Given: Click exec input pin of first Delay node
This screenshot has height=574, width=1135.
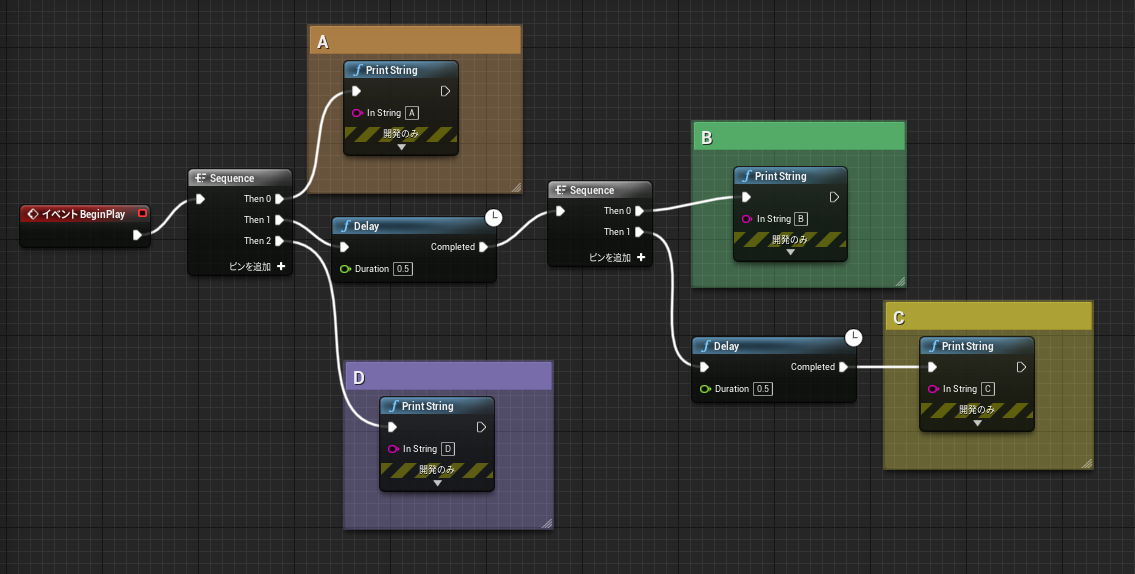Looking at the screenshot, I should [x=345, y=247].
